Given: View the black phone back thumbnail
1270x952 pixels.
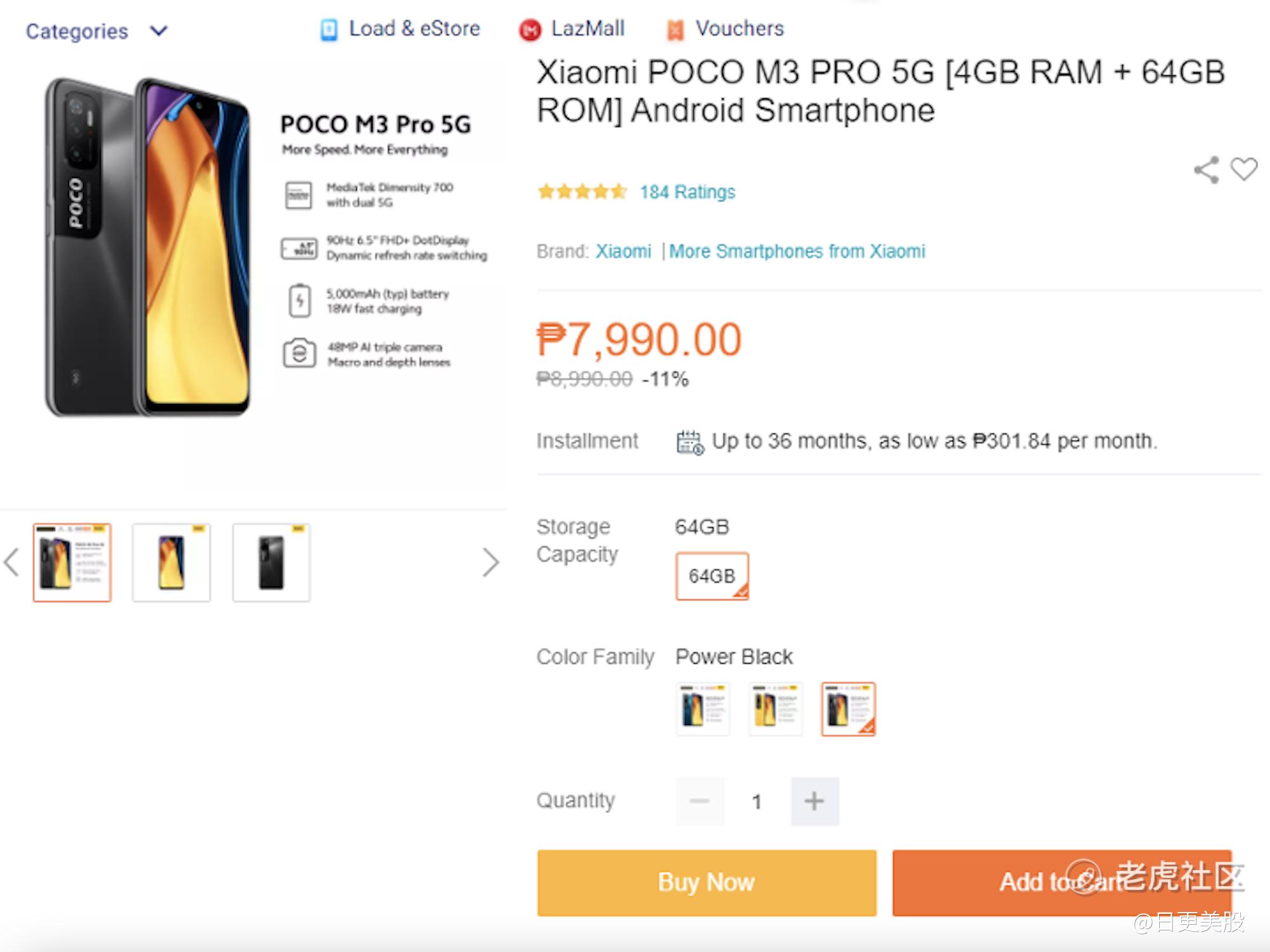Looking at the screenshot, I should pos(271,562).
